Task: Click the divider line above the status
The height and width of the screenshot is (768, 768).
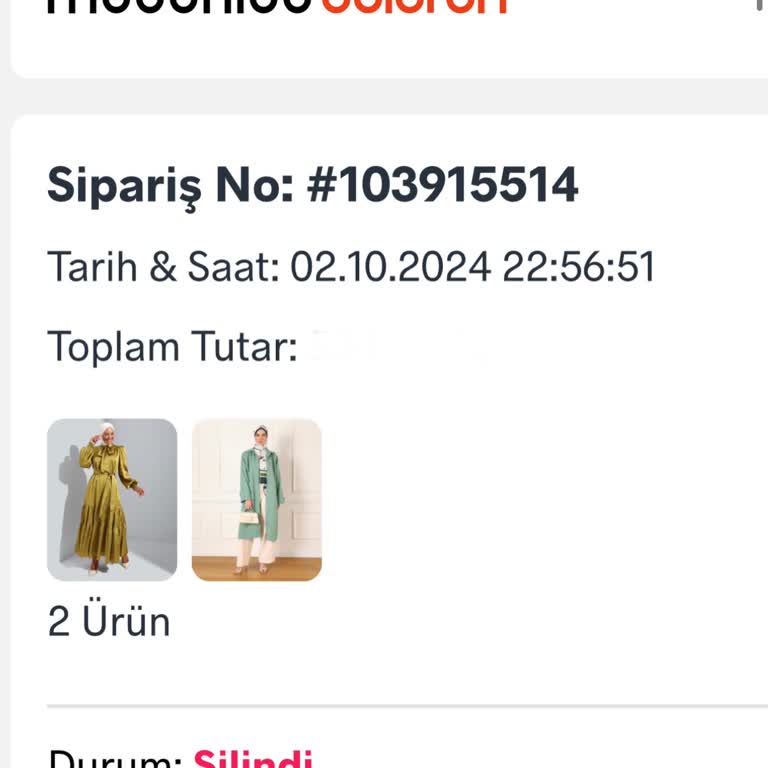Action: 400,706
